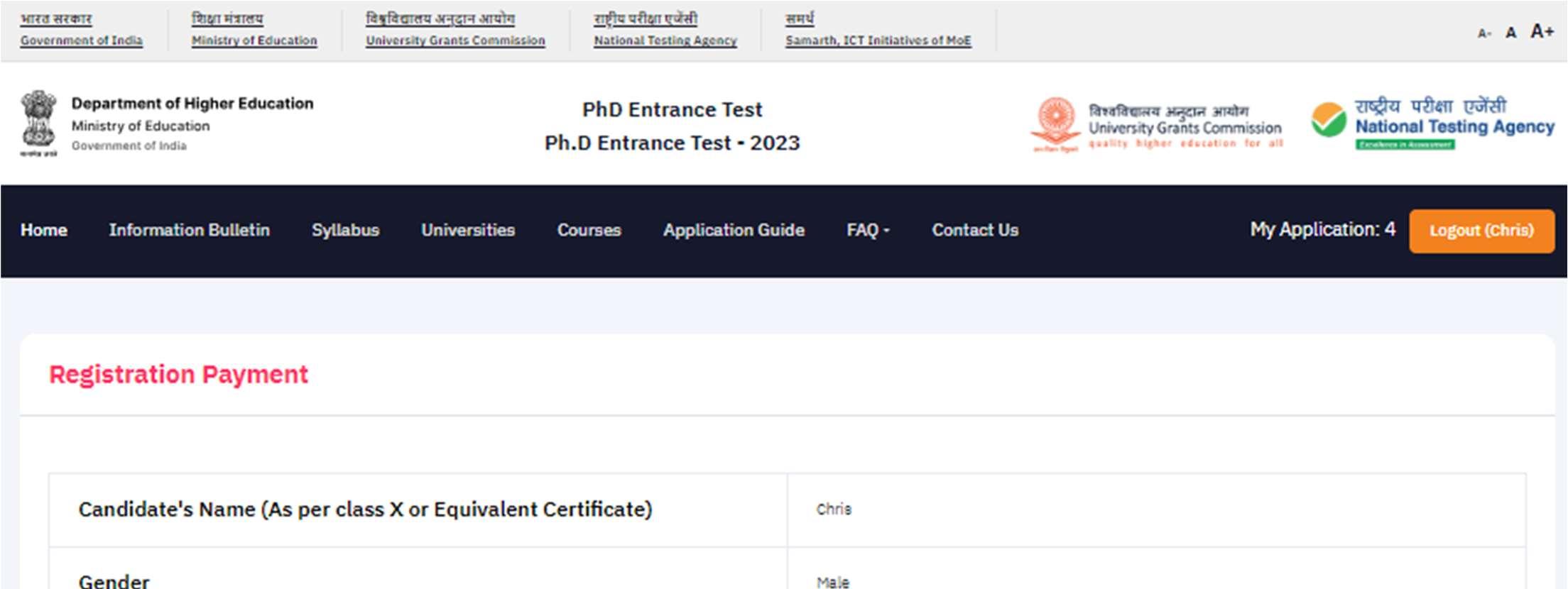The image size is (1568, 589).
Task: Visit the National Testing Agency top link
Action: (665, 40)
